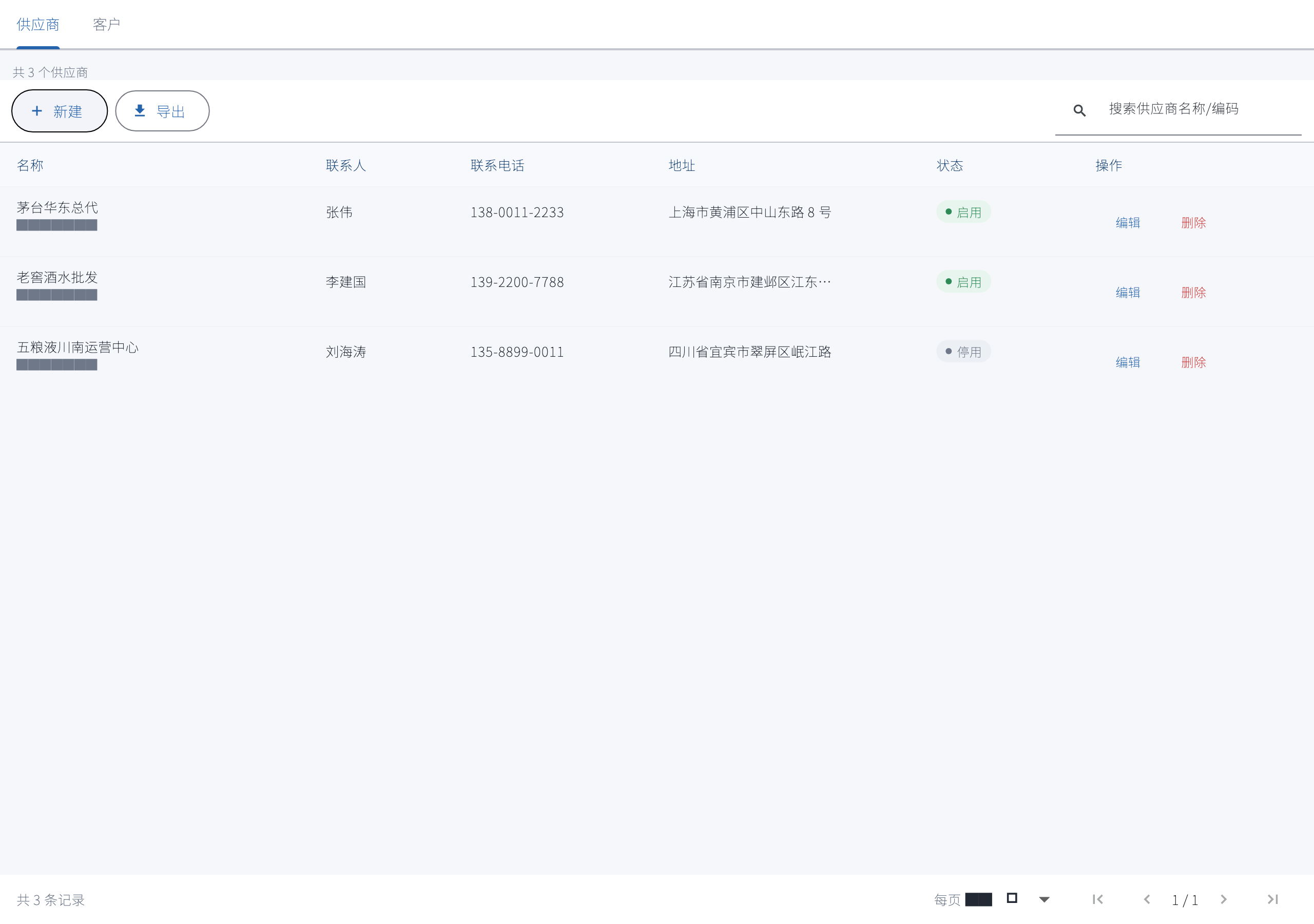Delete the 五粮液川南运营中心 supplier
This screenshot has width=1314, height=924.
1193,362
